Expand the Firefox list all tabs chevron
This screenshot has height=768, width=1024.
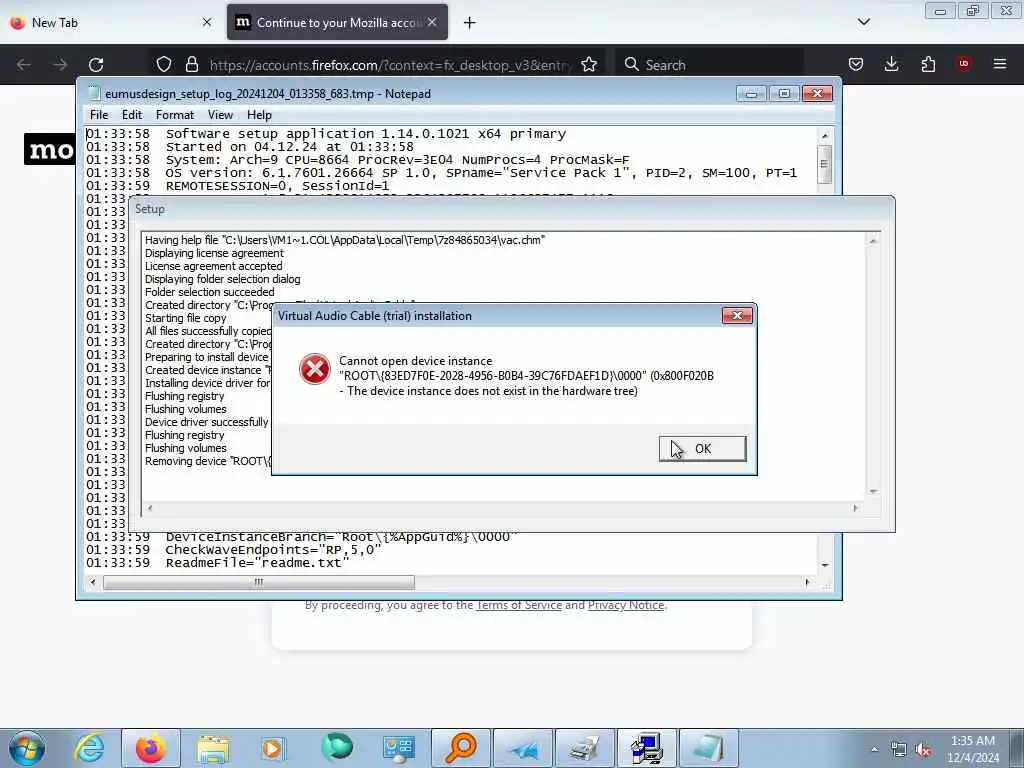(863, 22)
